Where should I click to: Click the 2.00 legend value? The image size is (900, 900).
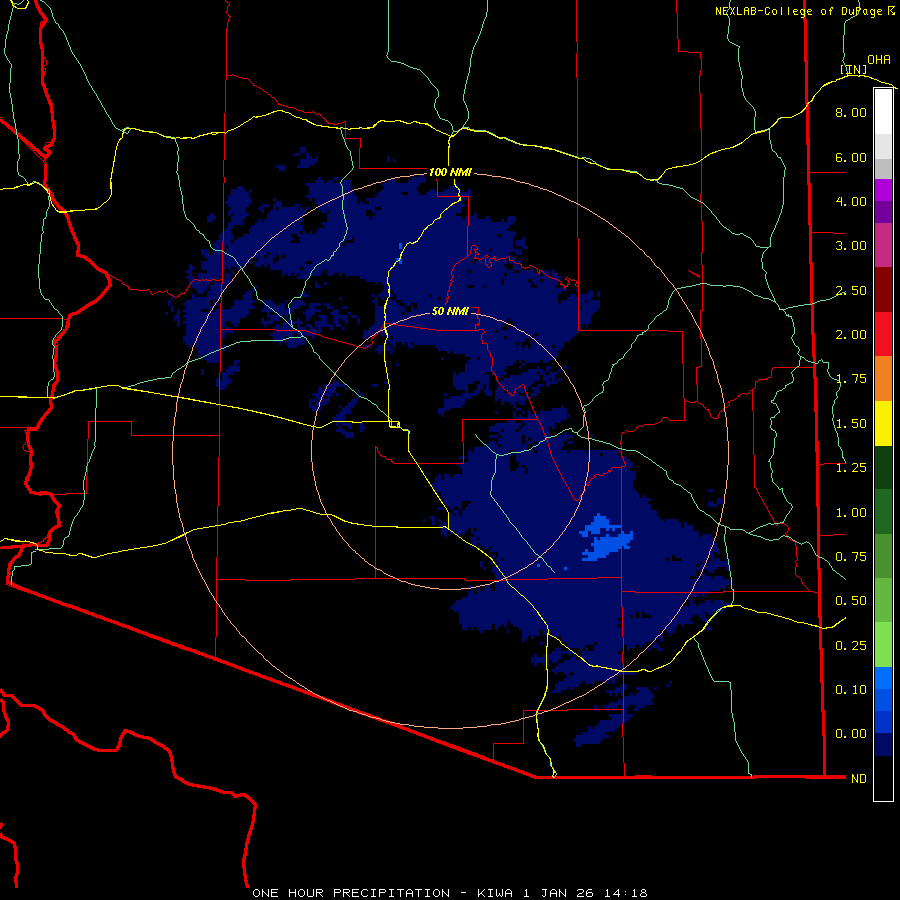pos(851,335)
